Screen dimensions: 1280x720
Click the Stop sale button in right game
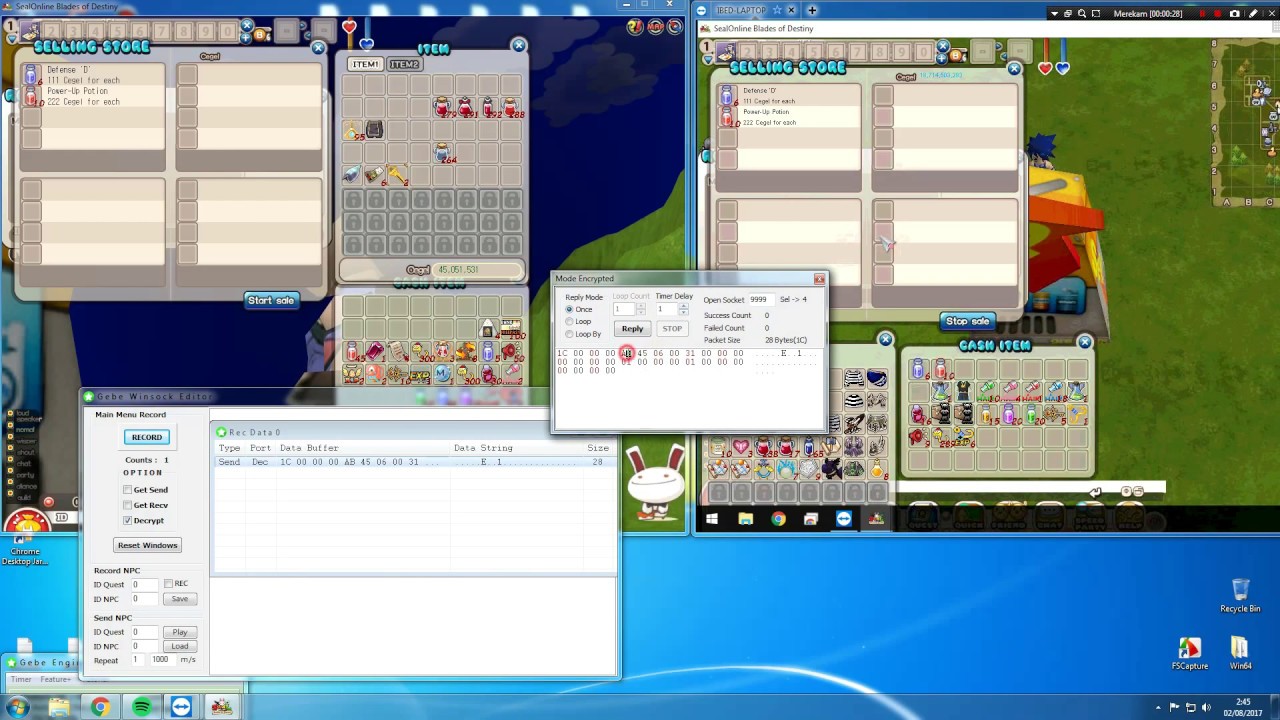pos(967,321)
